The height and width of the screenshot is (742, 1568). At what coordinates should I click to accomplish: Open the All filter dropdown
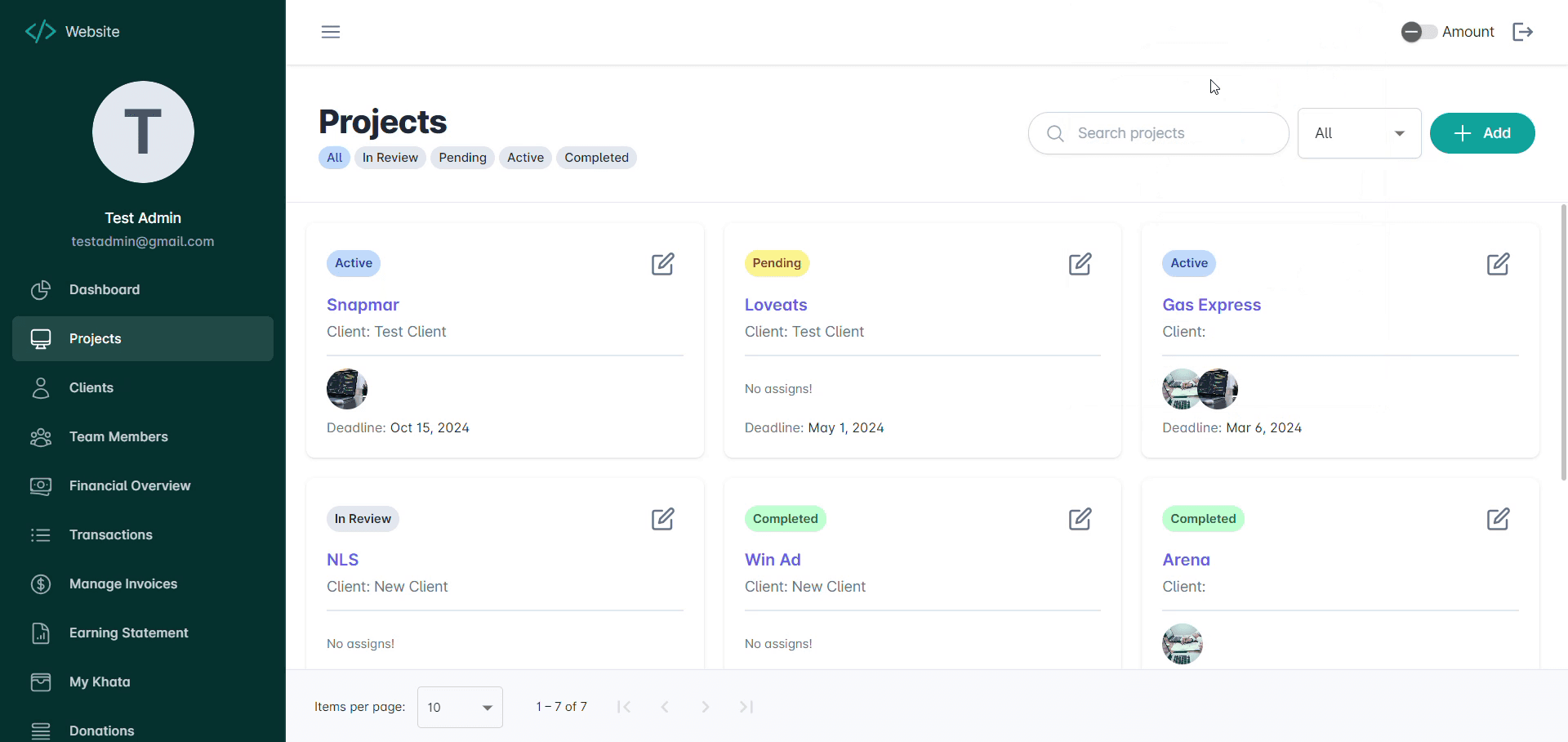coord(1359,133)
